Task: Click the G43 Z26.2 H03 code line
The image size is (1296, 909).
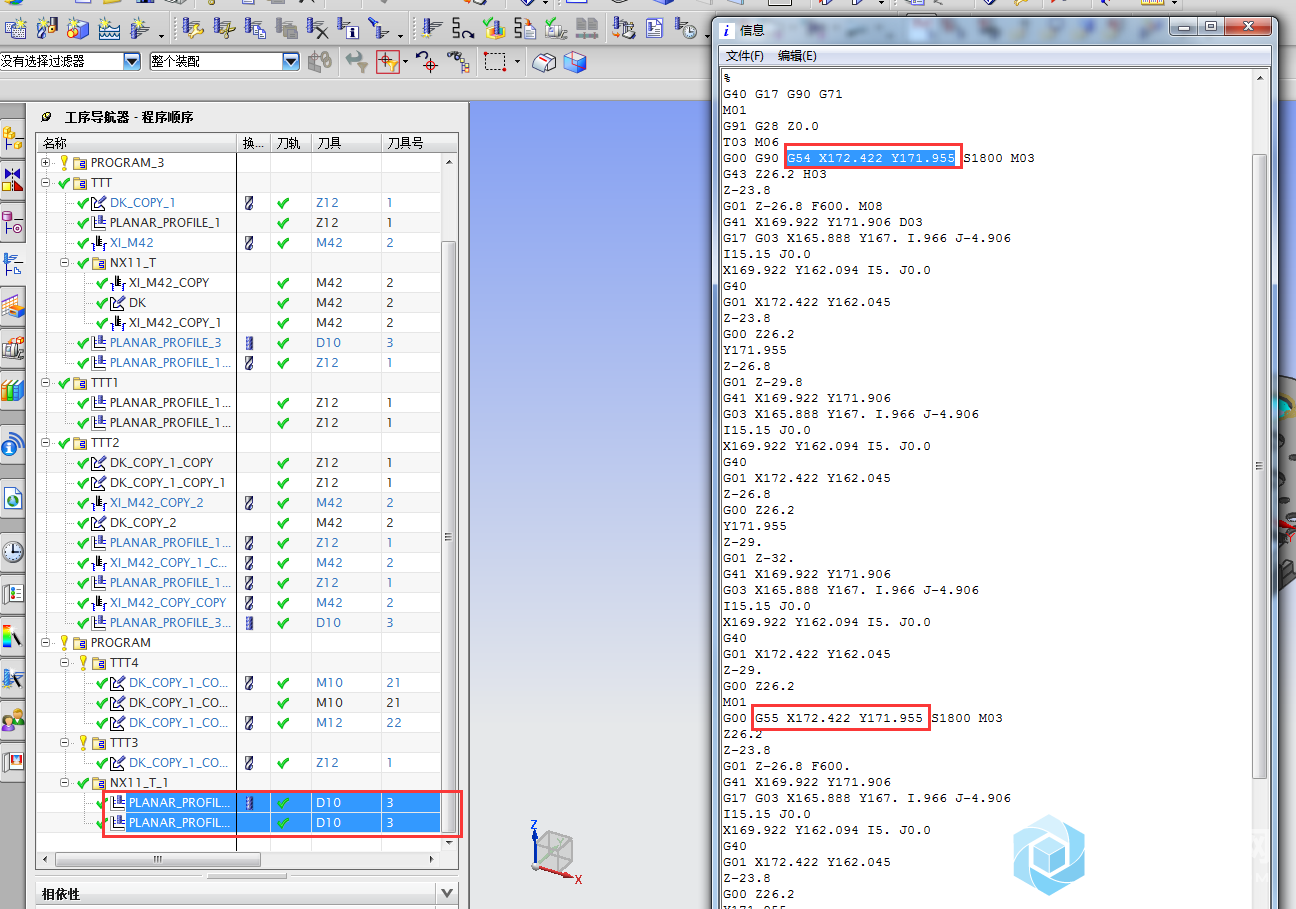Action: [773, 174]
